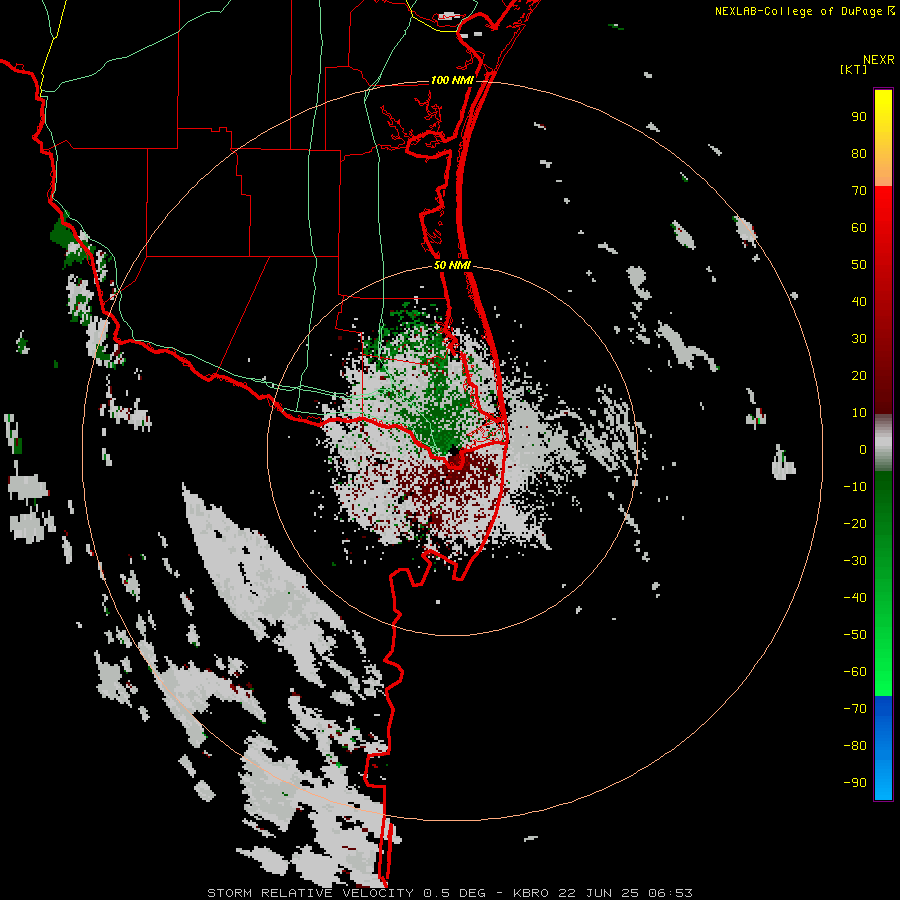The height and width of the screenshot is (900, 900).
Task: Click the -80 value on the velocity scale
Action: 855,746
